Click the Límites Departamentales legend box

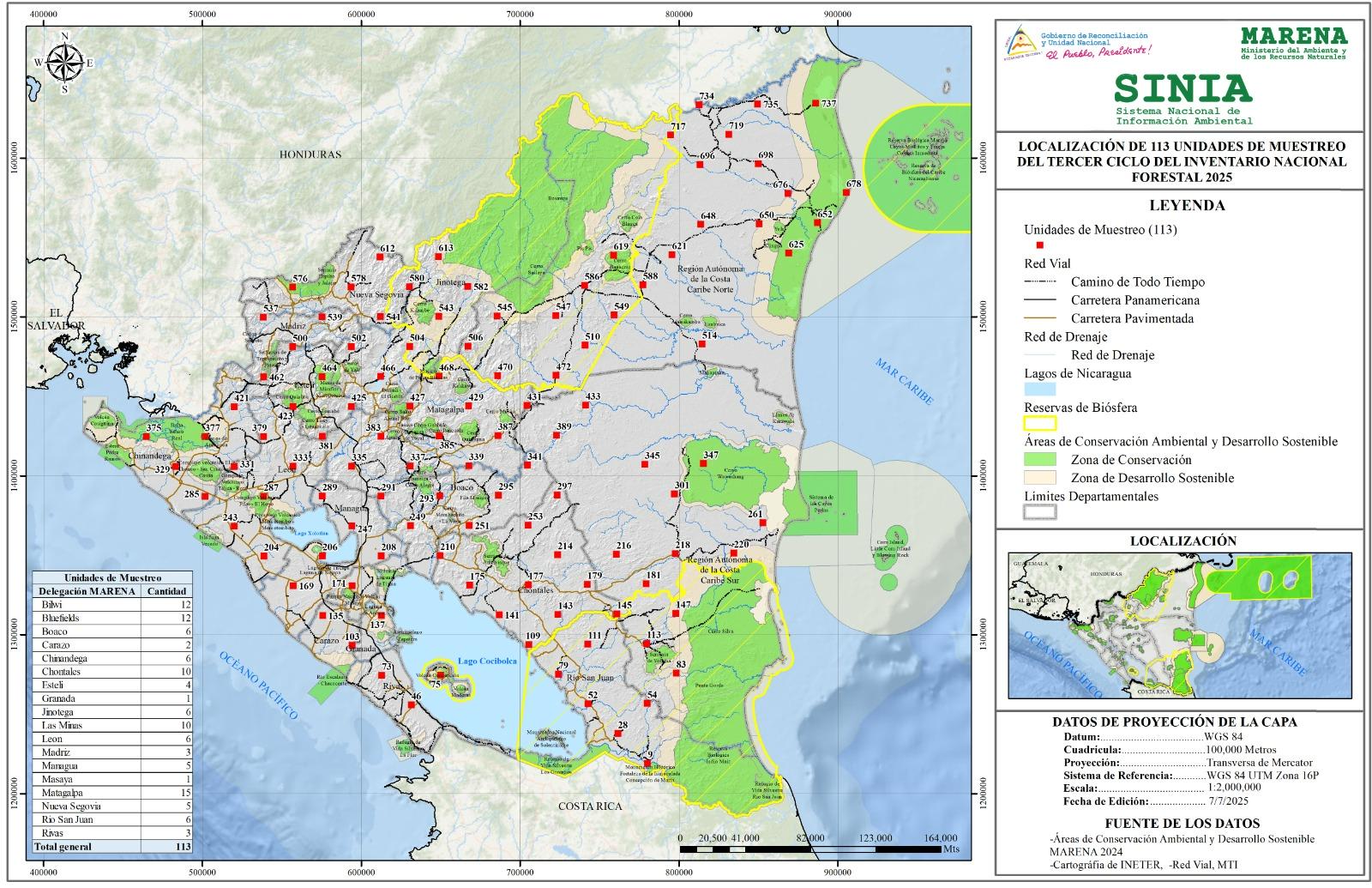pyautogui.click(x=1040, y=512)
